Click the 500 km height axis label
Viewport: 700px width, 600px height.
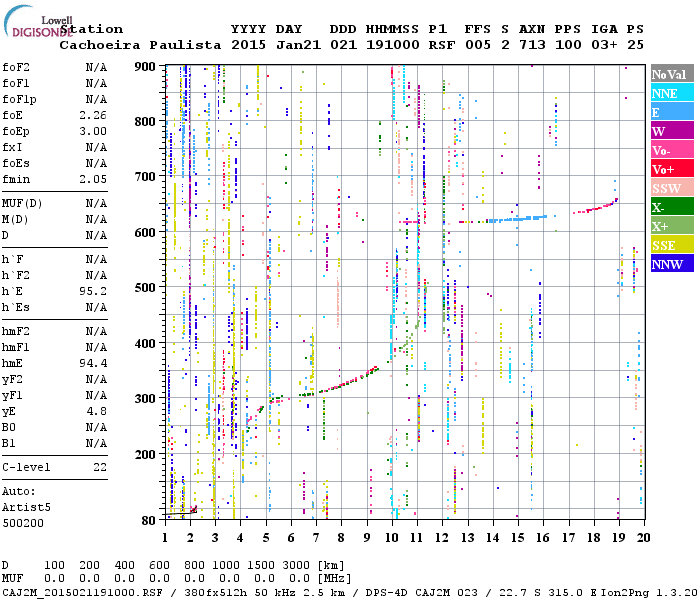[145, 288]
